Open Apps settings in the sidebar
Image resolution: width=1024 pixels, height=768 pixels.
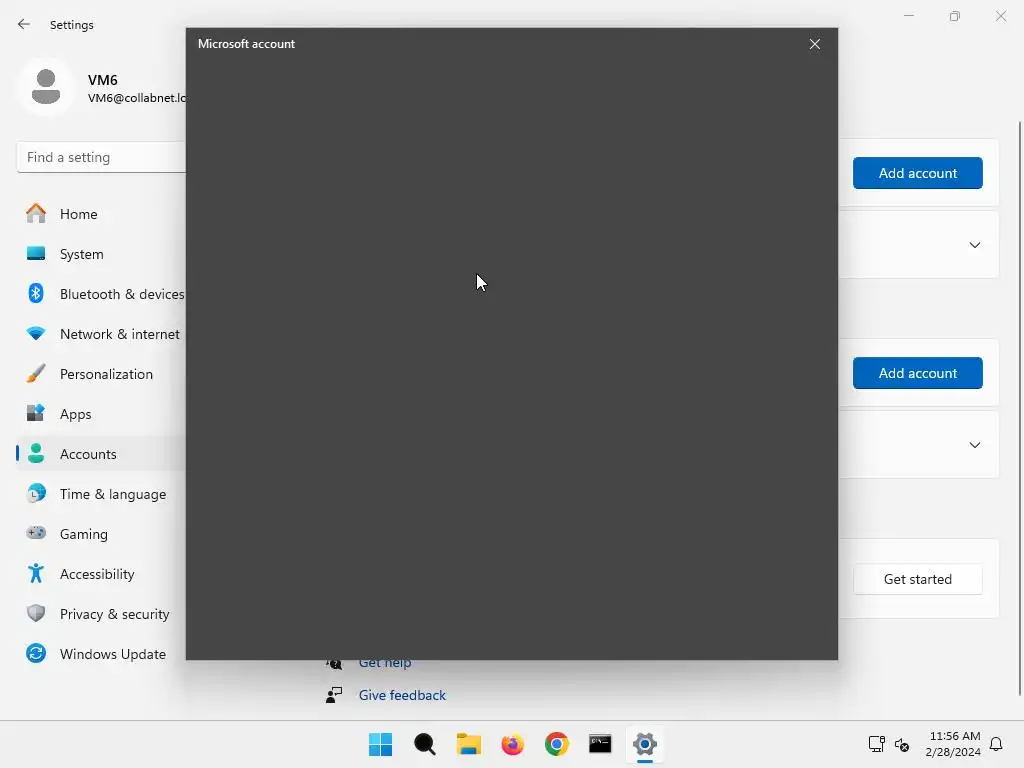point(101,414)
